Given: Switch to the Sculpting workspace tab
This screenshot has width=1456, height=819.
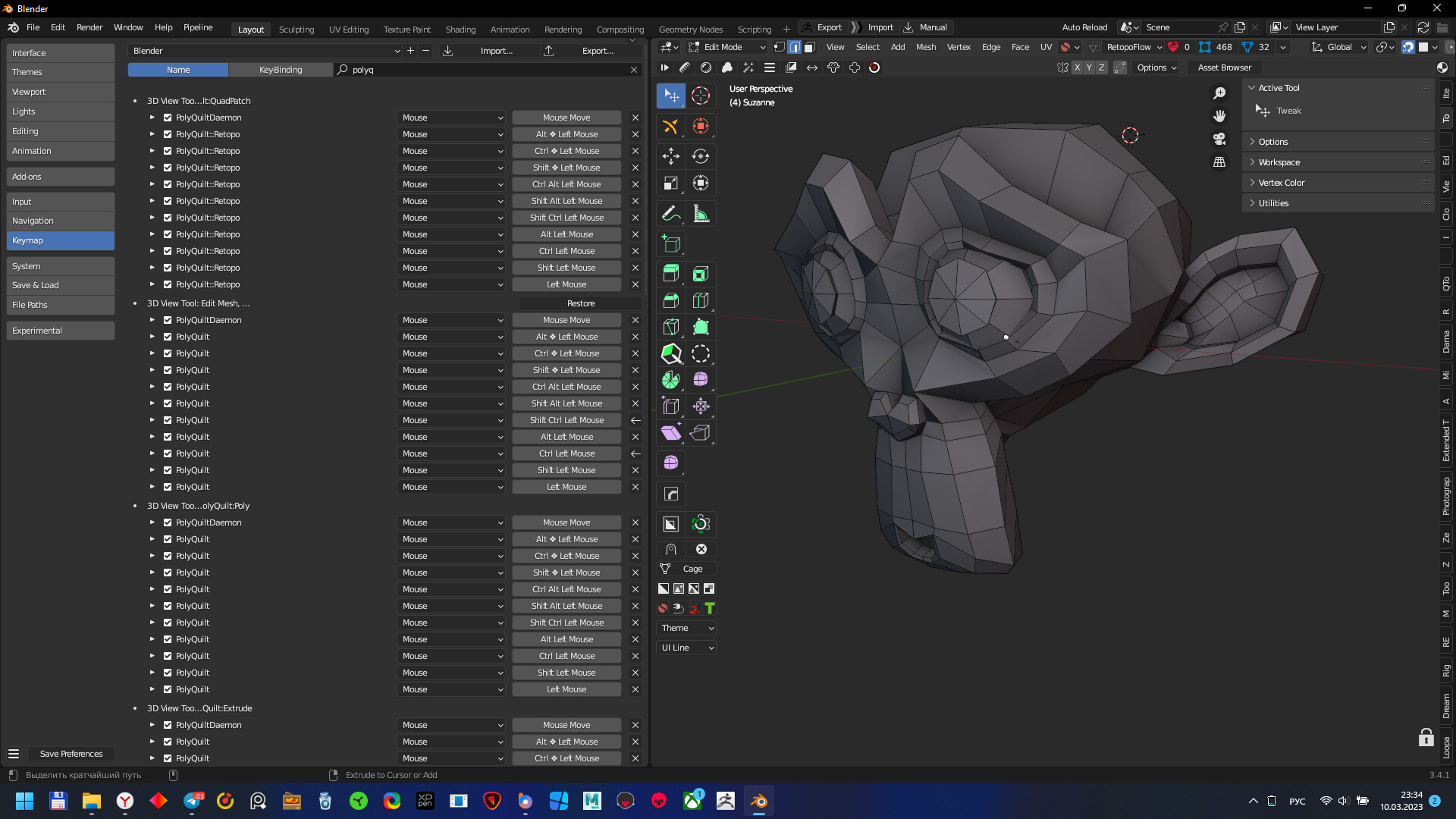Looking at the screenshot, I should (x=296, y=29).
